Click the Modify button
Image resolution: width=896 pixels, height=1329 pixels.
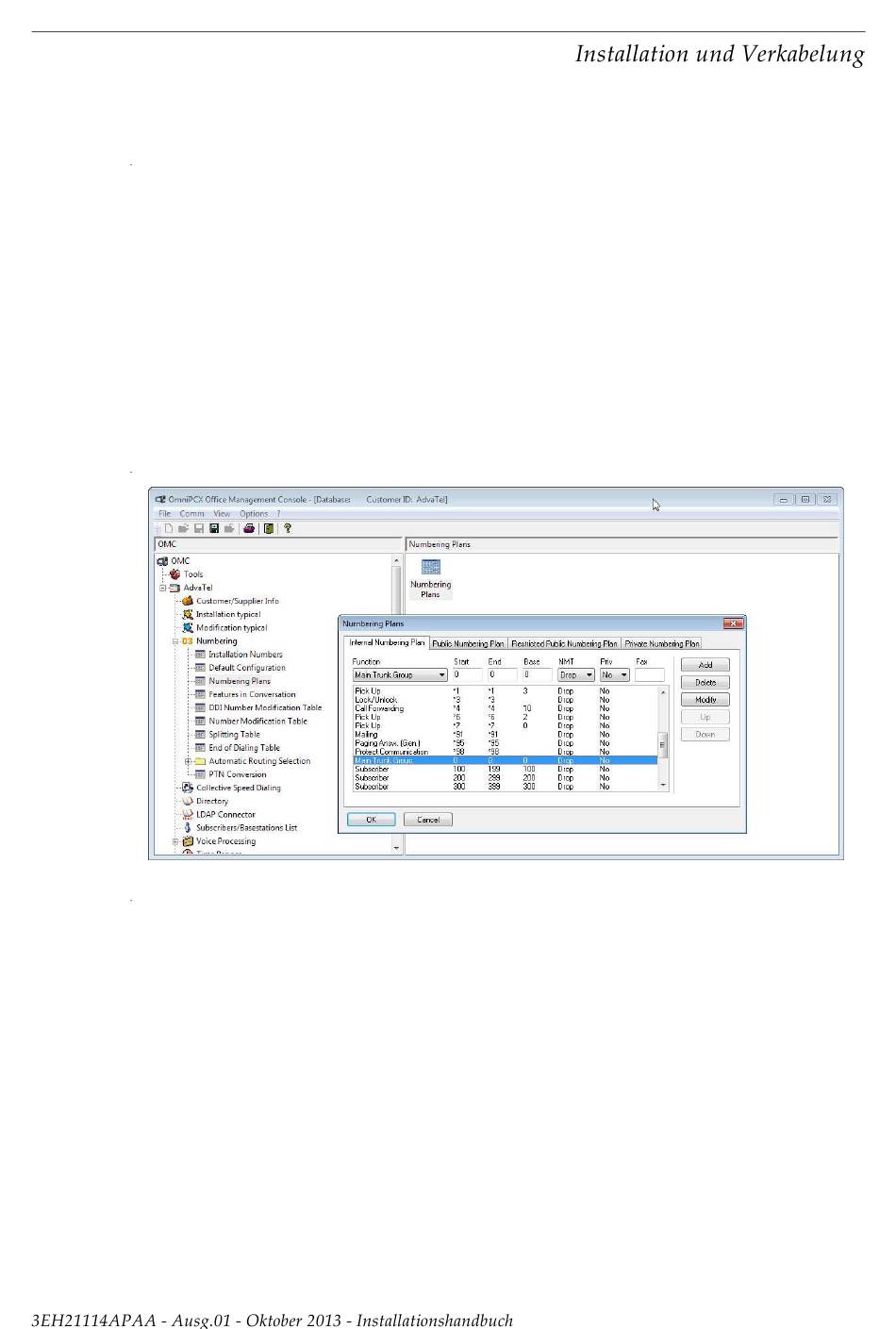click(x=705, y=700)
